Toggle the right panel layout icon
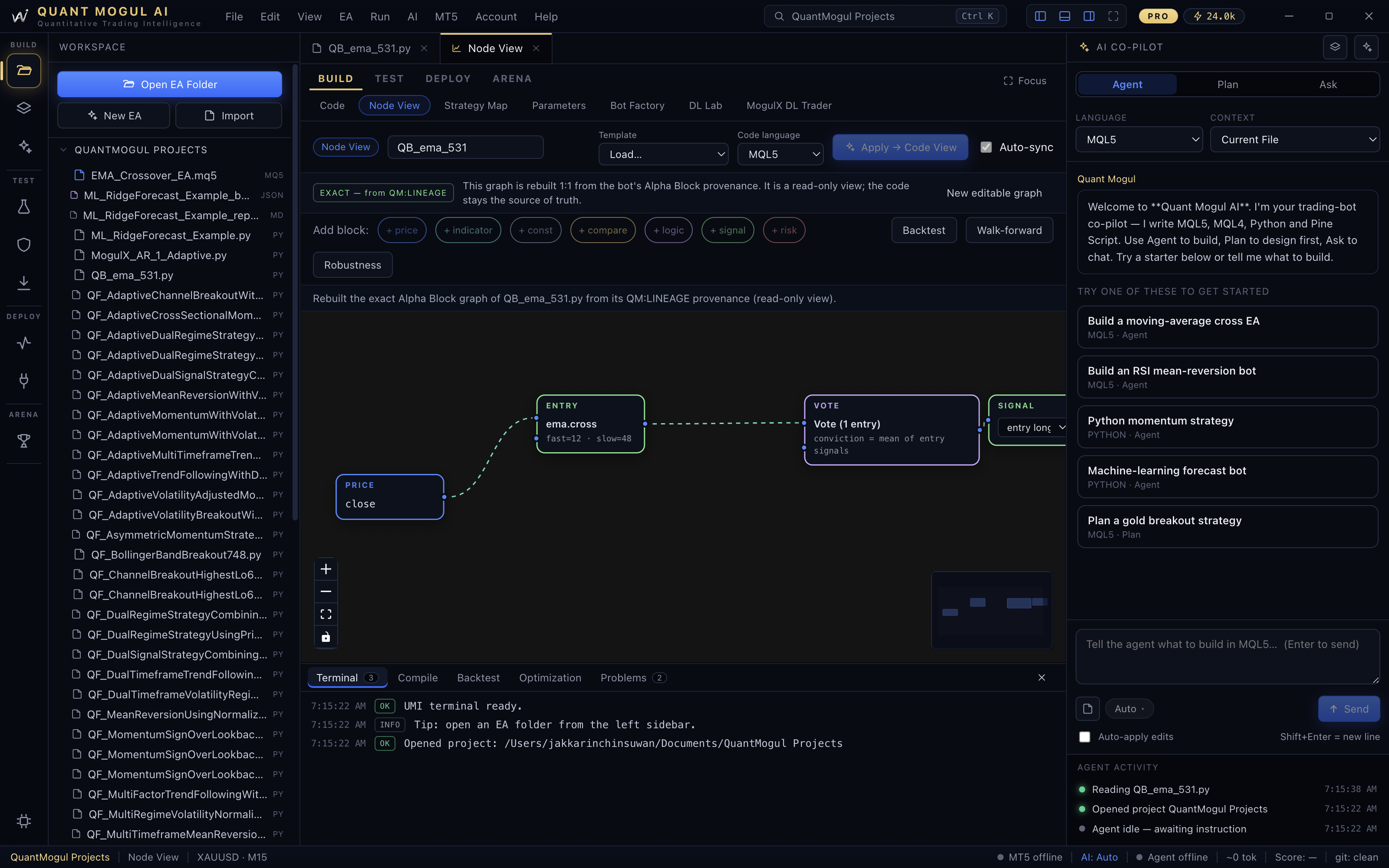Image resolution: width=1389 pixels, height=868 pixels. [1089, 16]
